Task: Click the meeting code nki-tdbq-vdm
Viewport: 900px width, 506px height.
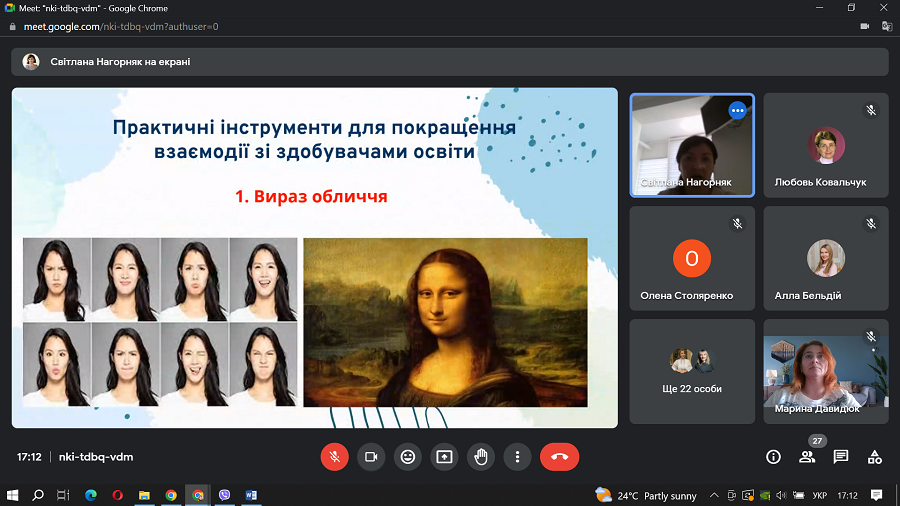Action: 96,457
